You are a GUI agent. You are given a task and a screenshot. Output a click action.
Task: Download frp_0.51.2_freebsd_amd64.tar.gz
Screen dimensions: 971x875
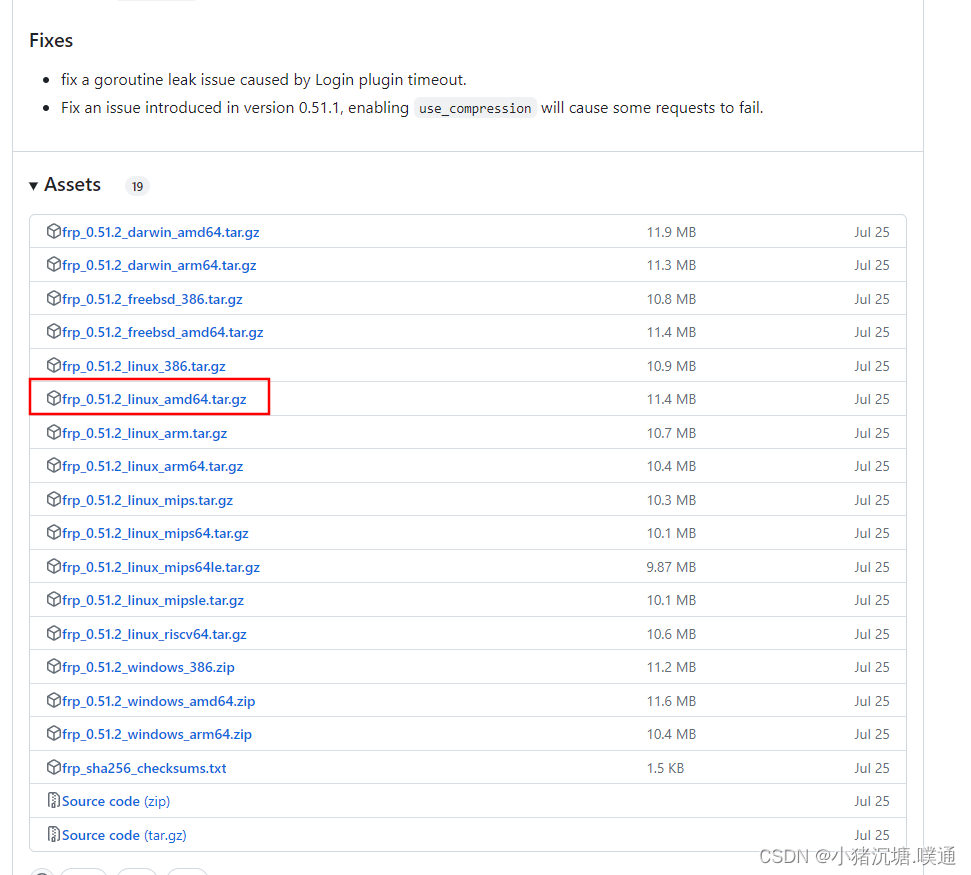click(x=162, y=332)
